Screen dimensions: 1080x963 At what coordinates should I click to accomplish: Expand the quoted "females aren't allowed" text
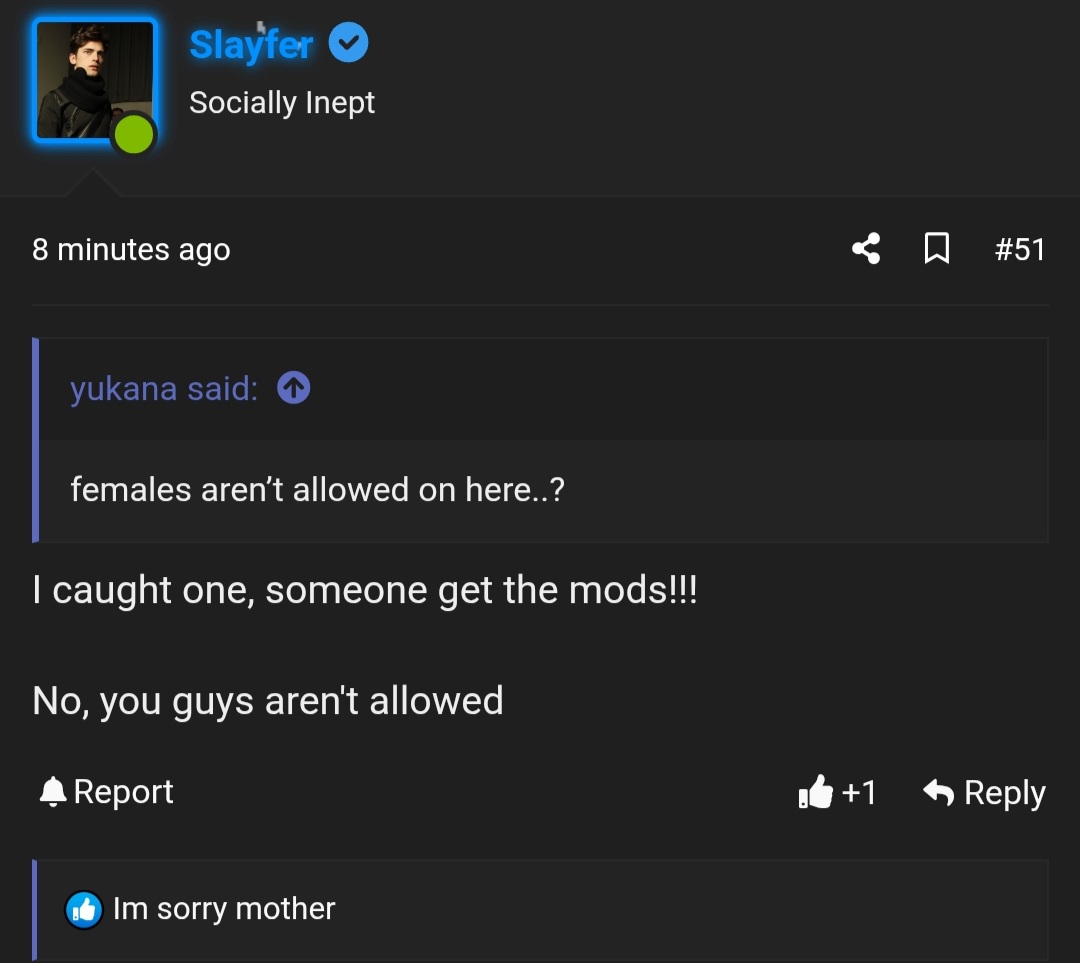click(317, 490)
